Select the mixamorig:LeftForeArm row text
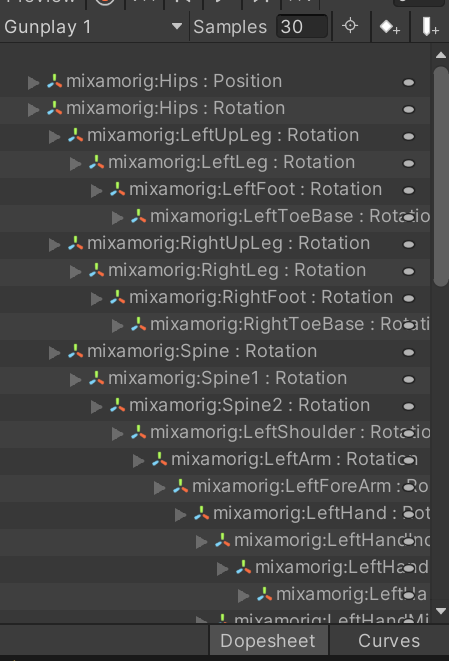Image resolution: width=449 pixels, height=661 pixels. [x=310, y=486]
